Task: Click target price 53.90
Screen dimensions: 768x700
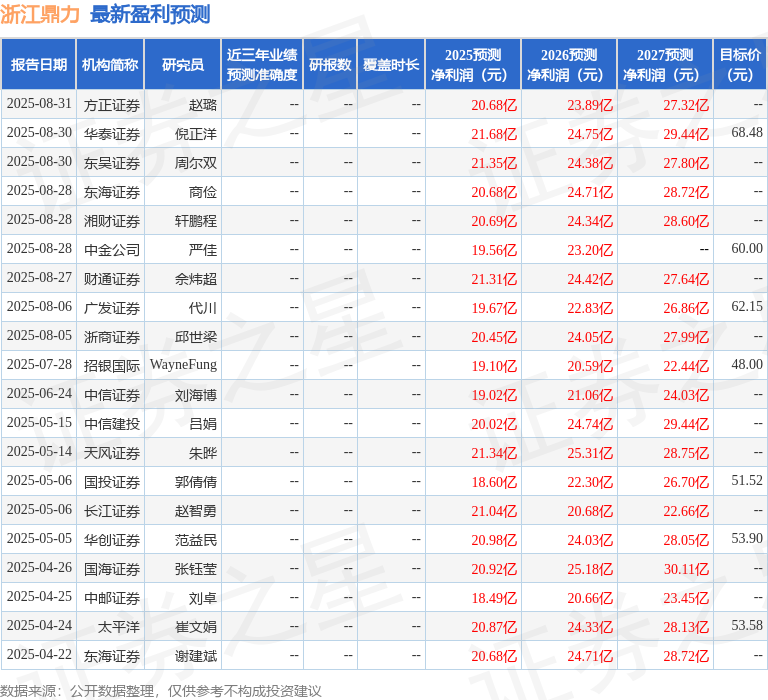Action: pyautogui.click(x=747, y=538)
